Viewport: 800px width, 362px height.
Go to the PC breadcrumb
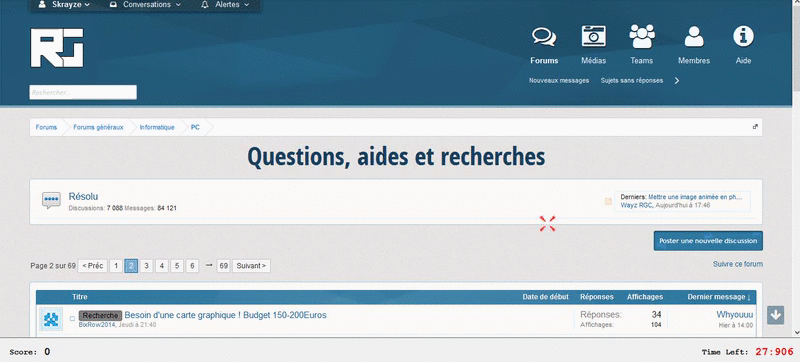pos(195,127)
